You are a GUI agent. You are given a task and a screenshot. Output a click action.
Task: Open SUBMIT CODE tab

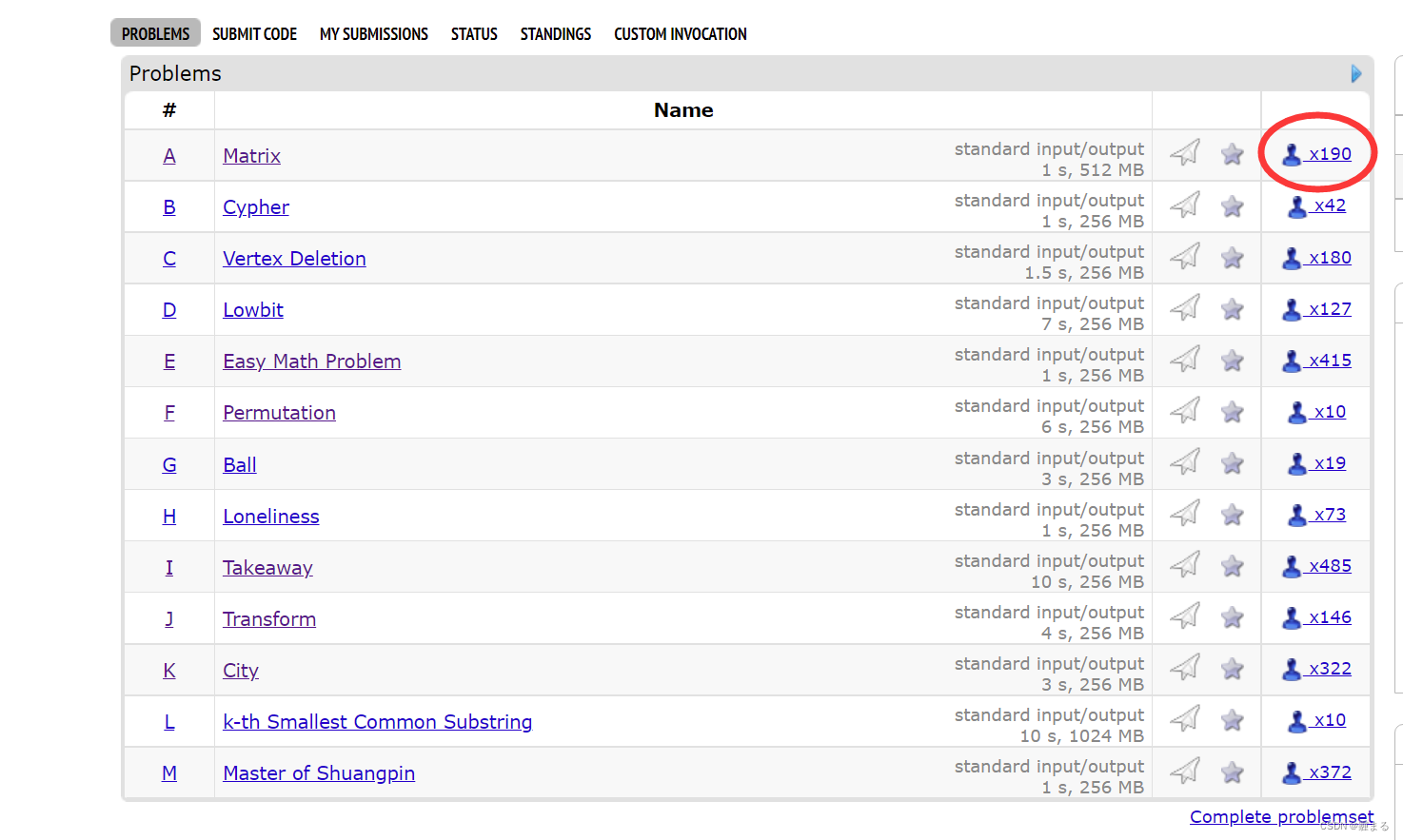(x=254, y=33)
